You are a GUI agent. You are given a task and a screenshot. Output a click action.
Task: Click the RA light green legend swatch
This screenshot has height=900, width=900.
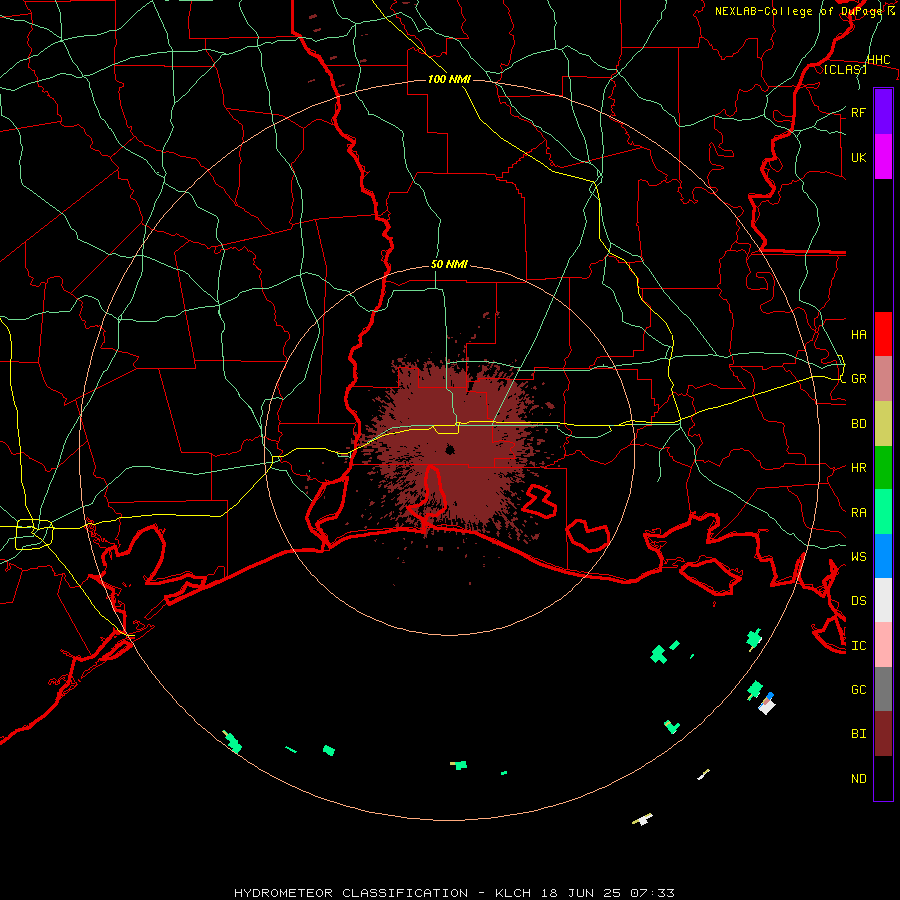tap(883, 512)
